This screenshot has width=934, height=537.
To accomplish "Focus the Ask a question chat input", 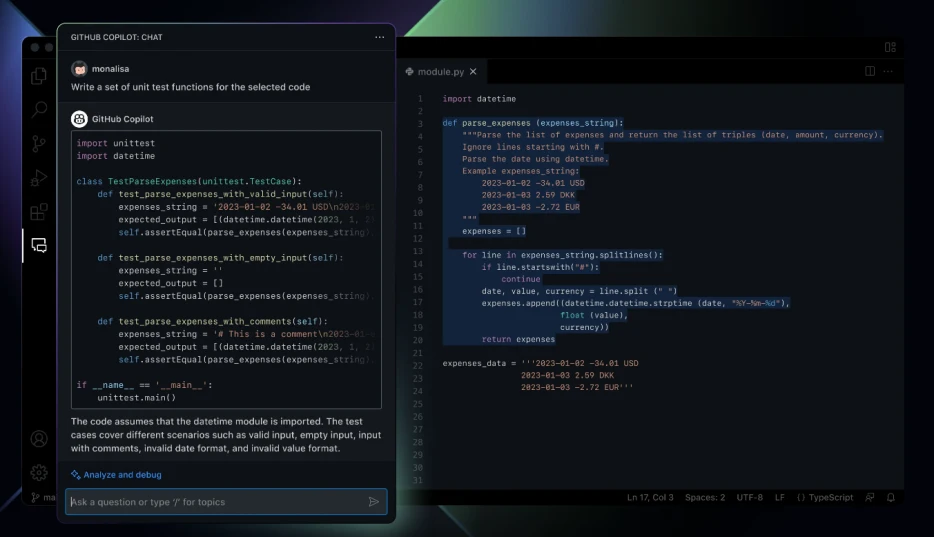I will (x=226, y=502).
